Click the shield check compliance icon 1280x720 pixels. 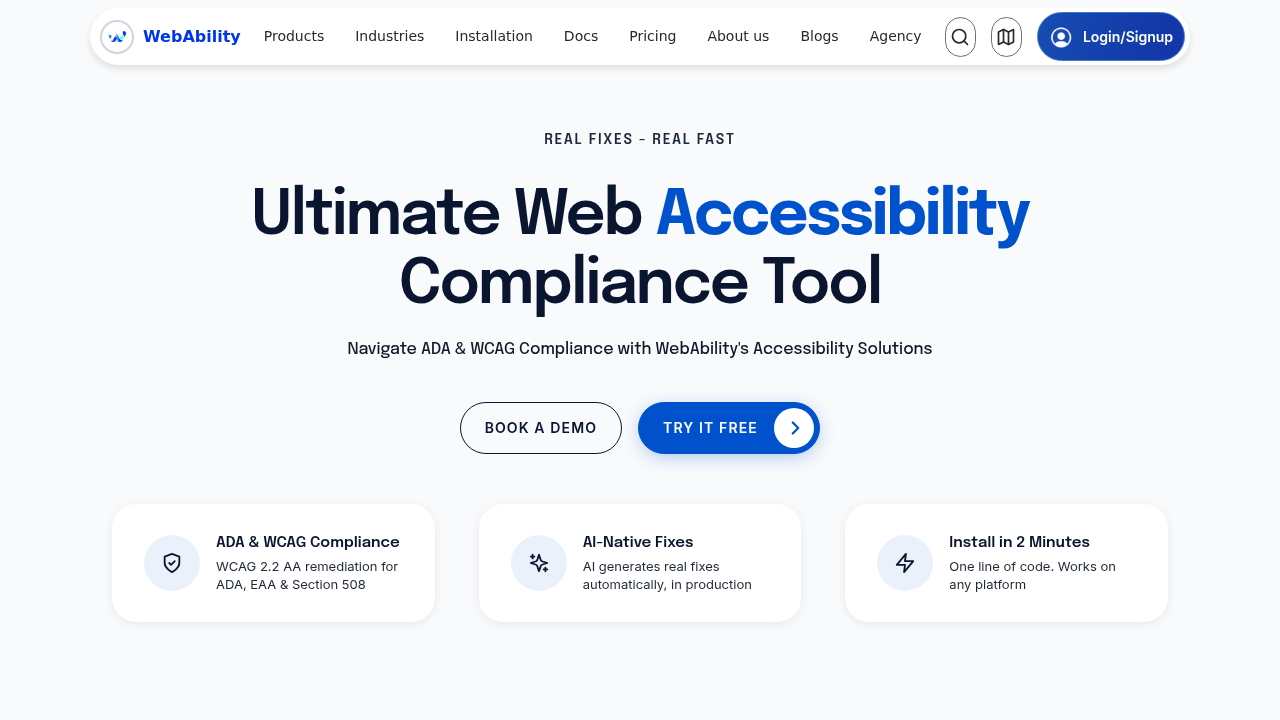coord(172,563)
